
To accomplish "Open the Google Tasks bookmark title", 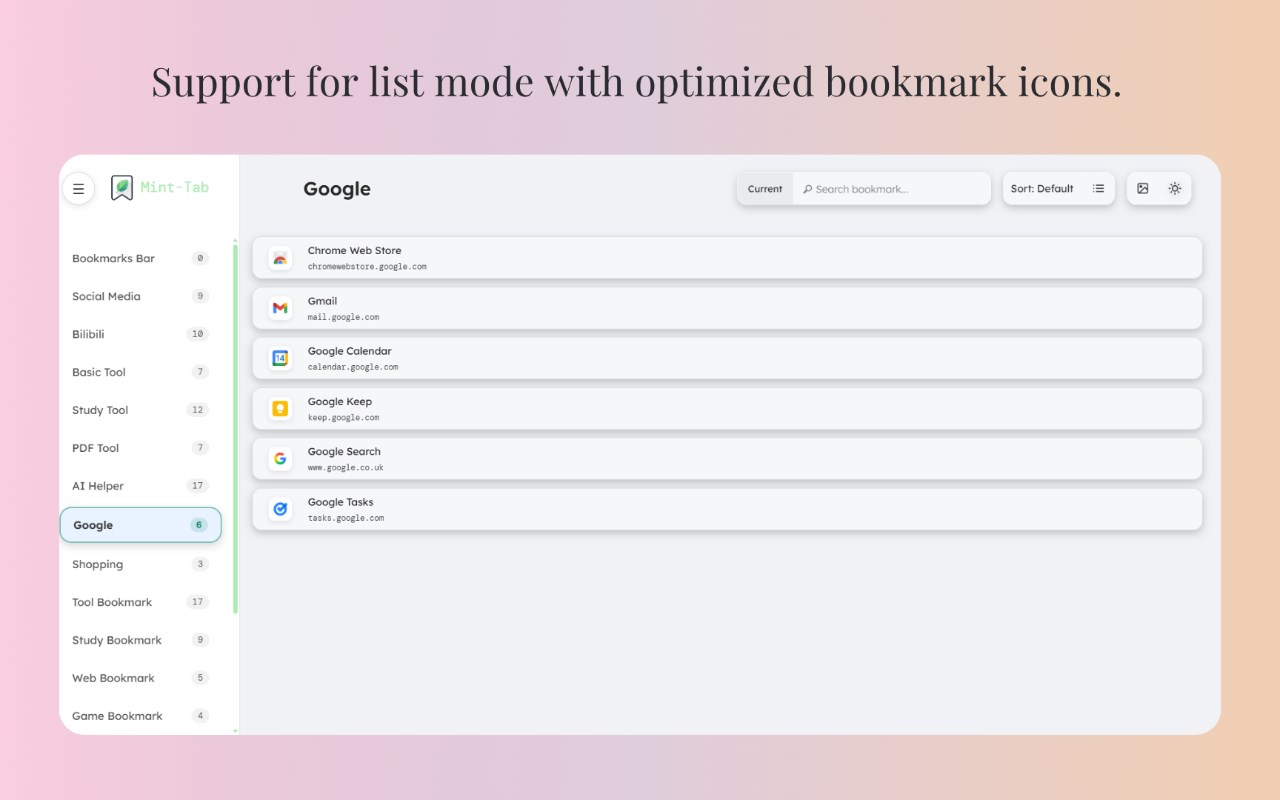I will 340,502.
